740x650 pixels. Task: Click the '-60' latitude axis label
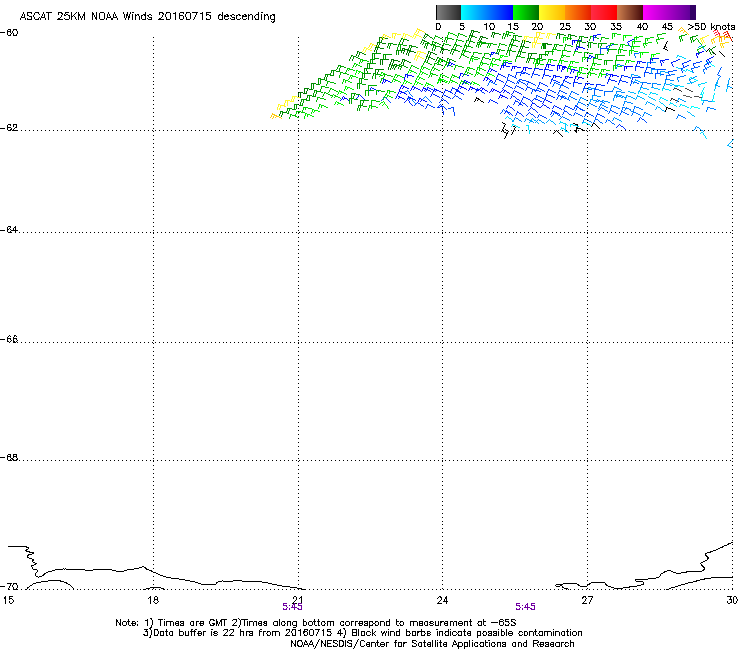click(9, 33)
